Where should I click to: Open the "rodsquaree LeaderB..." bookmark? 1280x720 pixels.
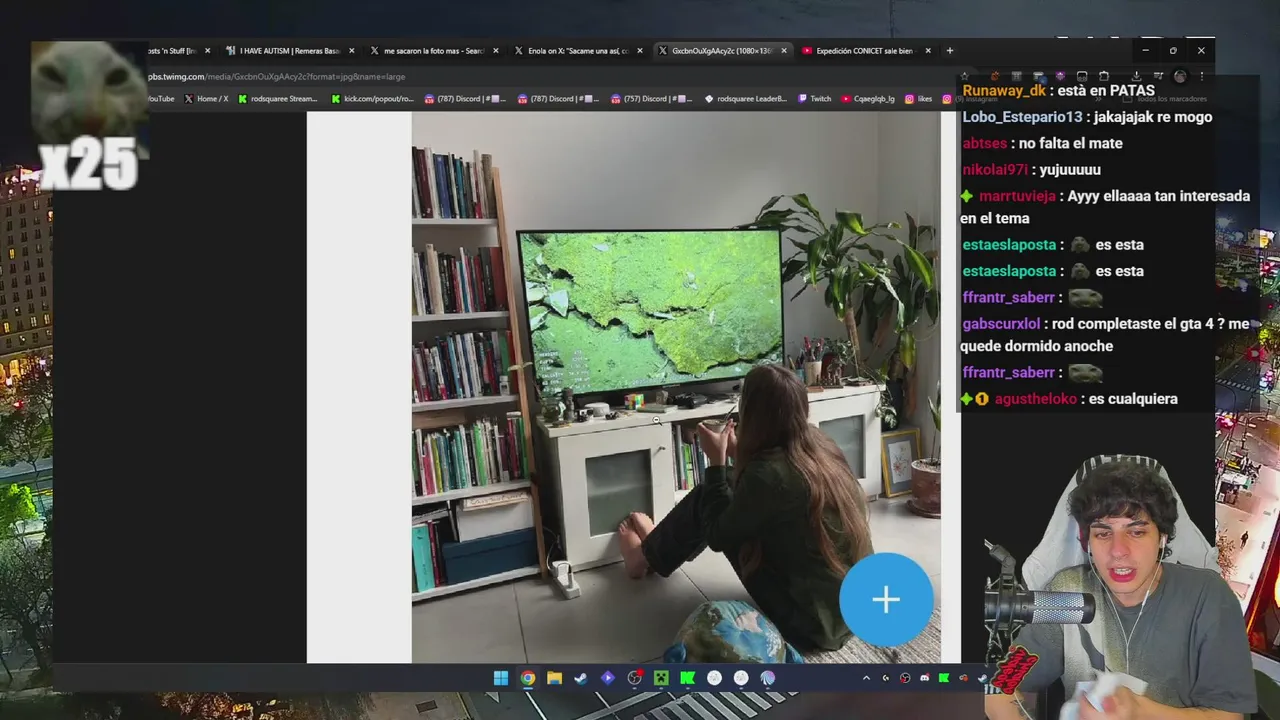tap(745, 99)
